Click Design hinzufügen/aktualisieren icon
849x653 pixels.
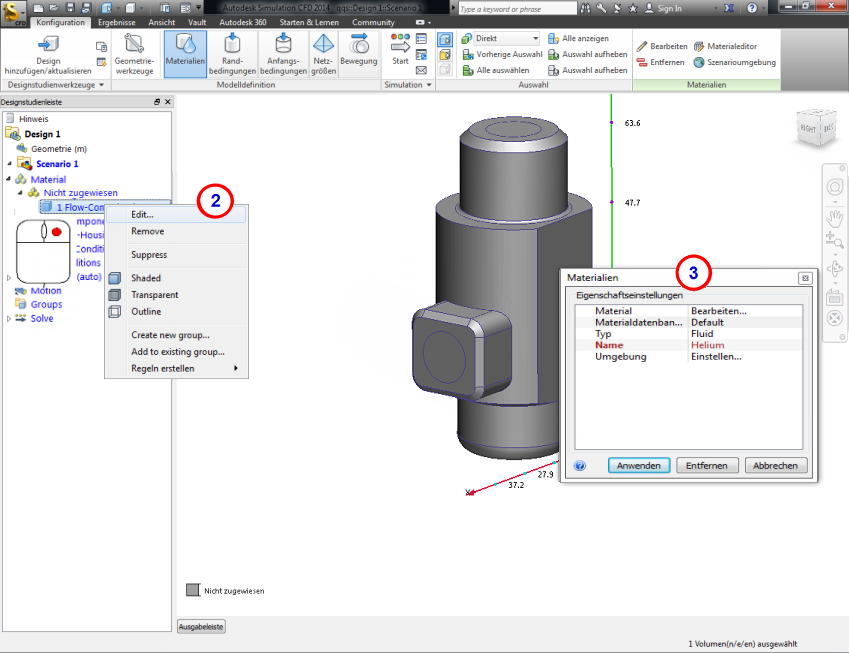48,44
